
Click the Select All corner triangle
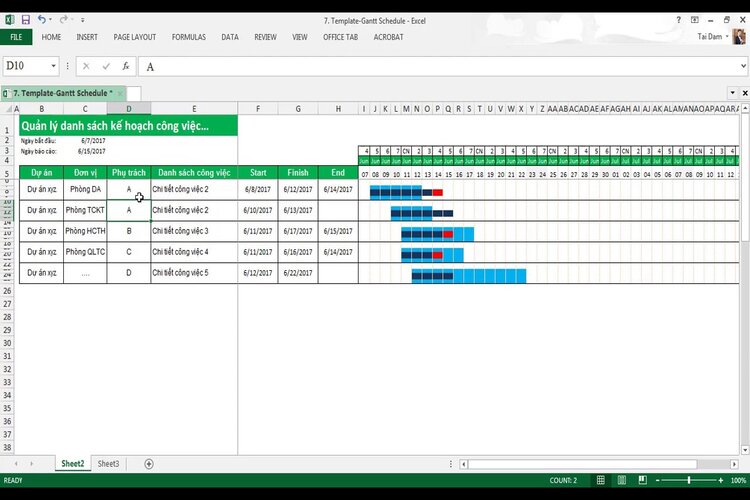point(8,109)
